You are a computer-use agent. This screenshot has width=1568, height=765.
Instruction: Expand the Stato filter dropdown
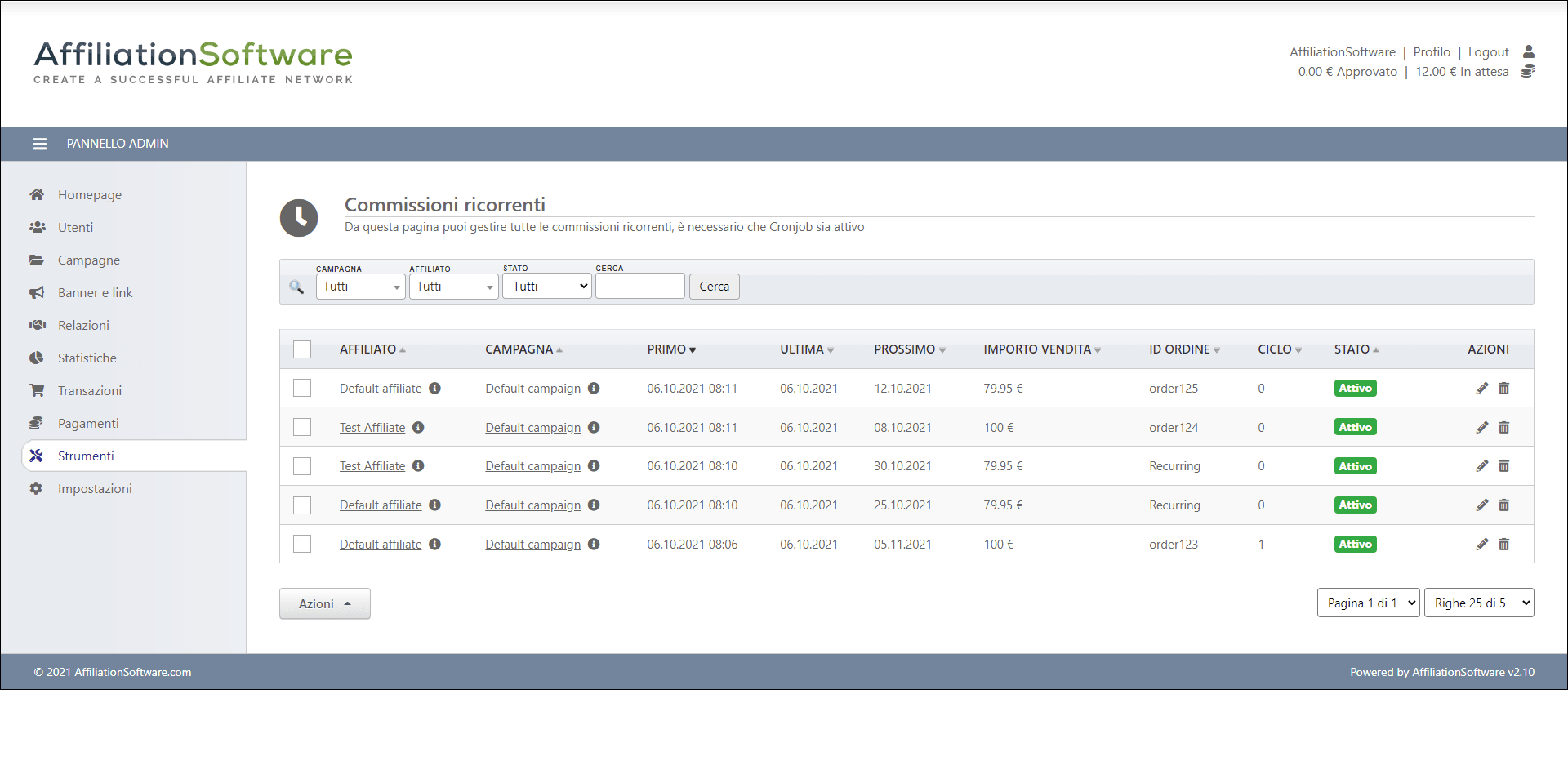pyautogui.click(x=546, y=287)
